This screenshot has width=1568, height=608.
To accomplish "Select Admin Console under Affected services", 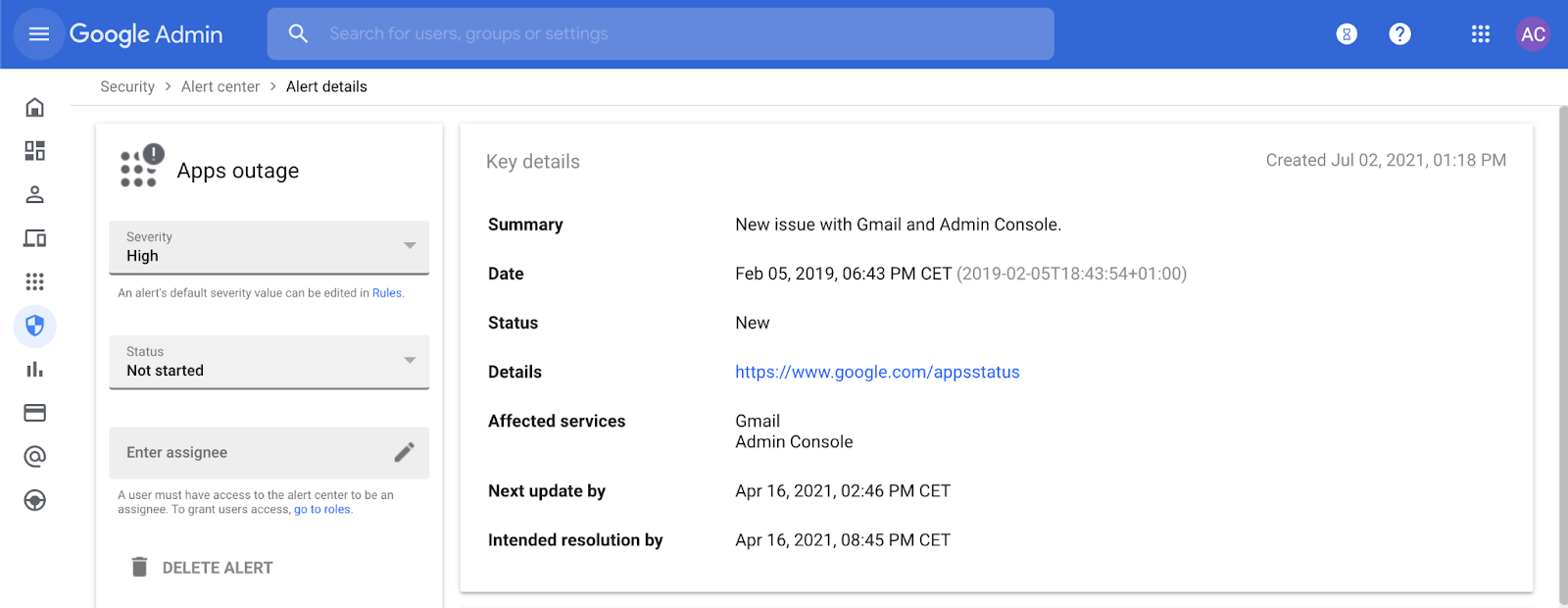I will (794, 441).
